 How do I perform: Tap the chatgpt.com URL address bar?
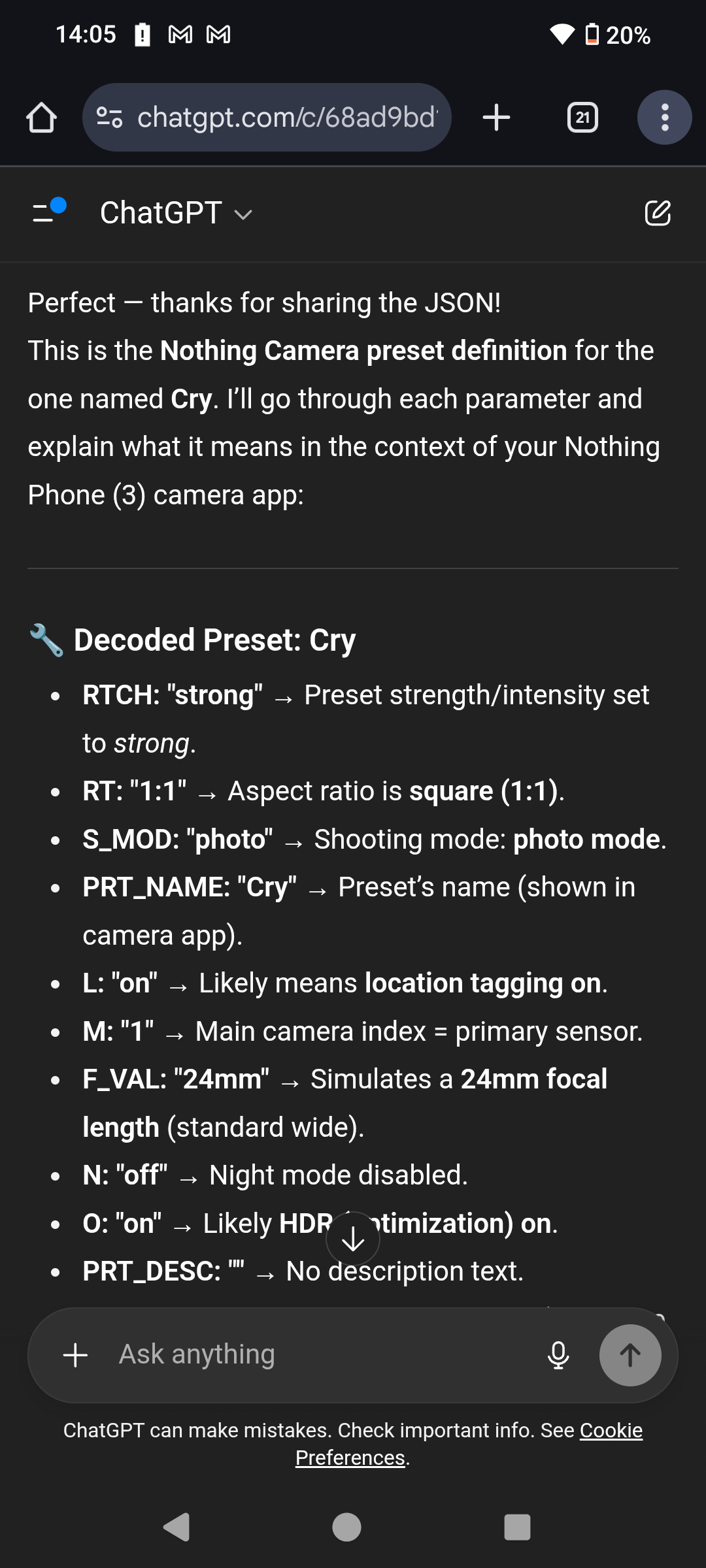[286, 118]
